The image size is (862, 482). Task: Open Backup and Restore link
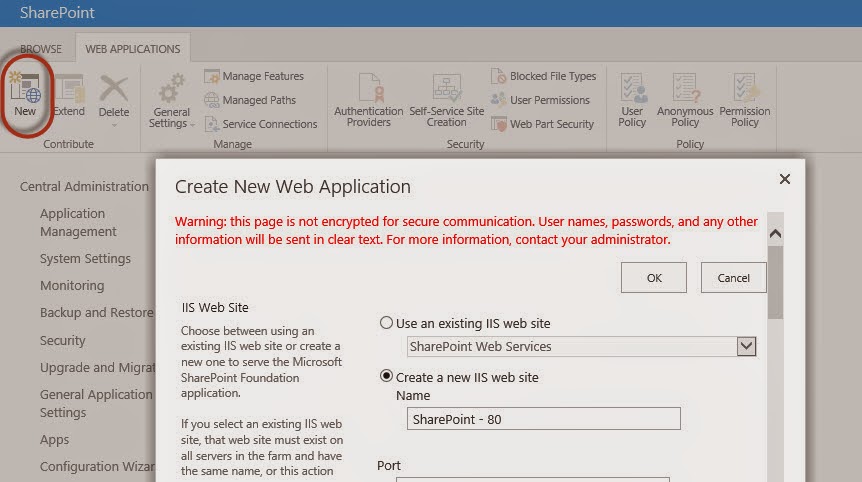point(97,312)
